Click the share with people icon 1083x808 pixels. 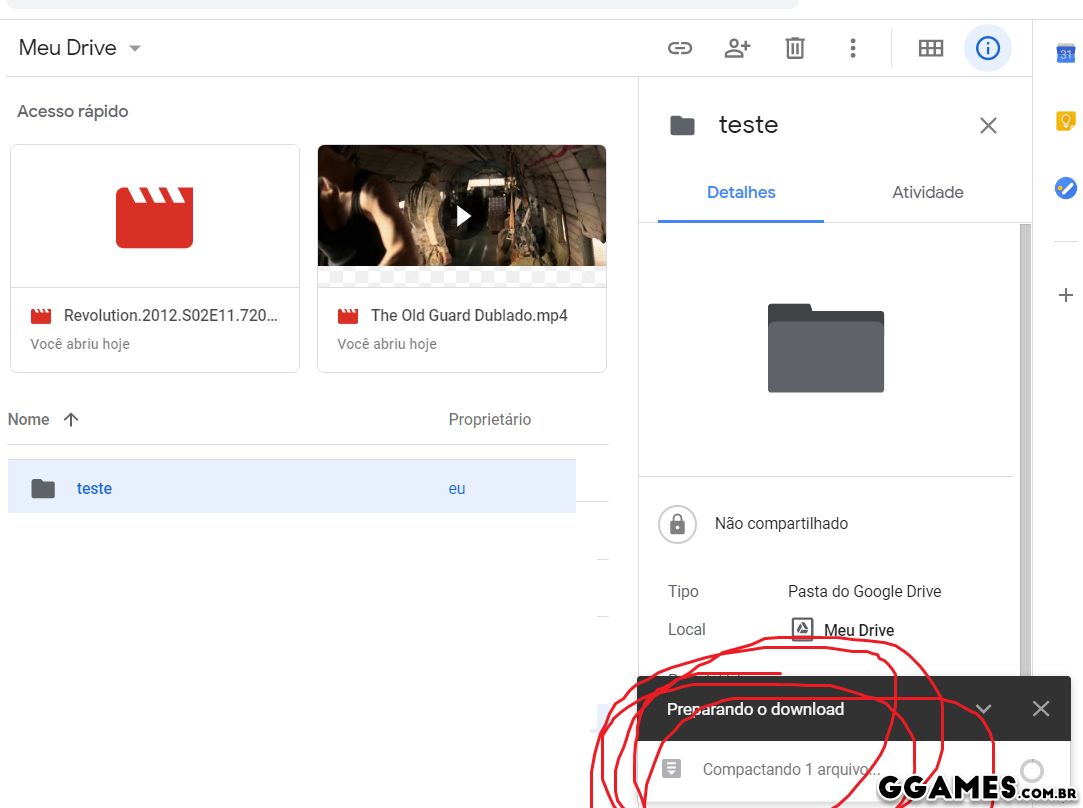737,48
